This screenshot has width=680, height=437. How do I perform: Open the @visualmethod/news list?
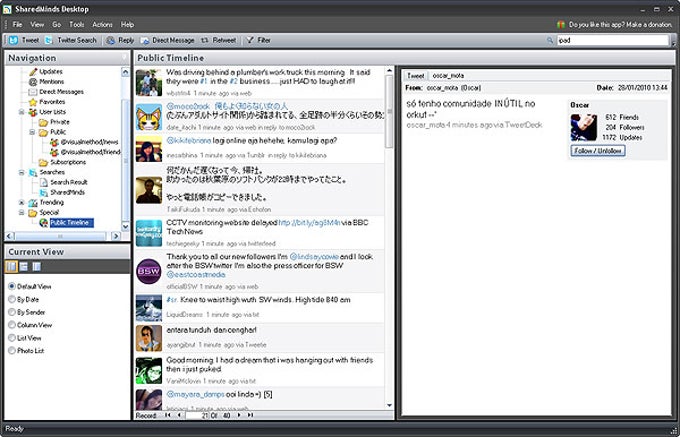(84, 142)
